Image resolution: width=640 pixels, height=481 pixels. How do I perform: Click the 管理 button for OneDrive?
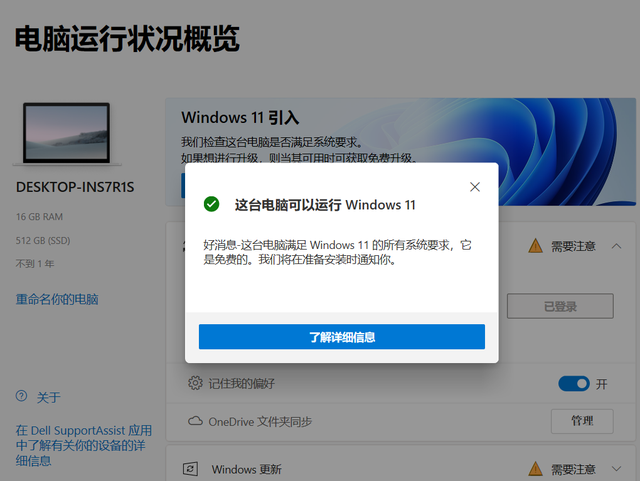(x=582, y=421)
